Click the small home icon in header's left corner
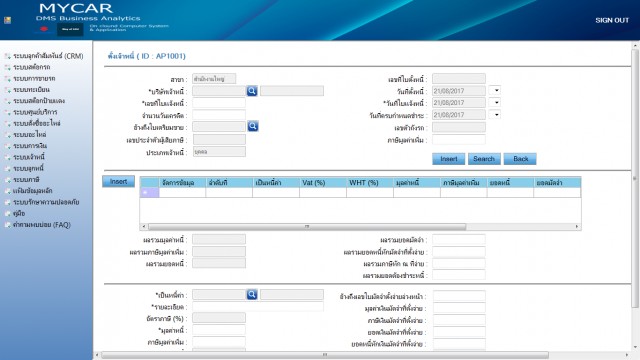 coord(7,20)
